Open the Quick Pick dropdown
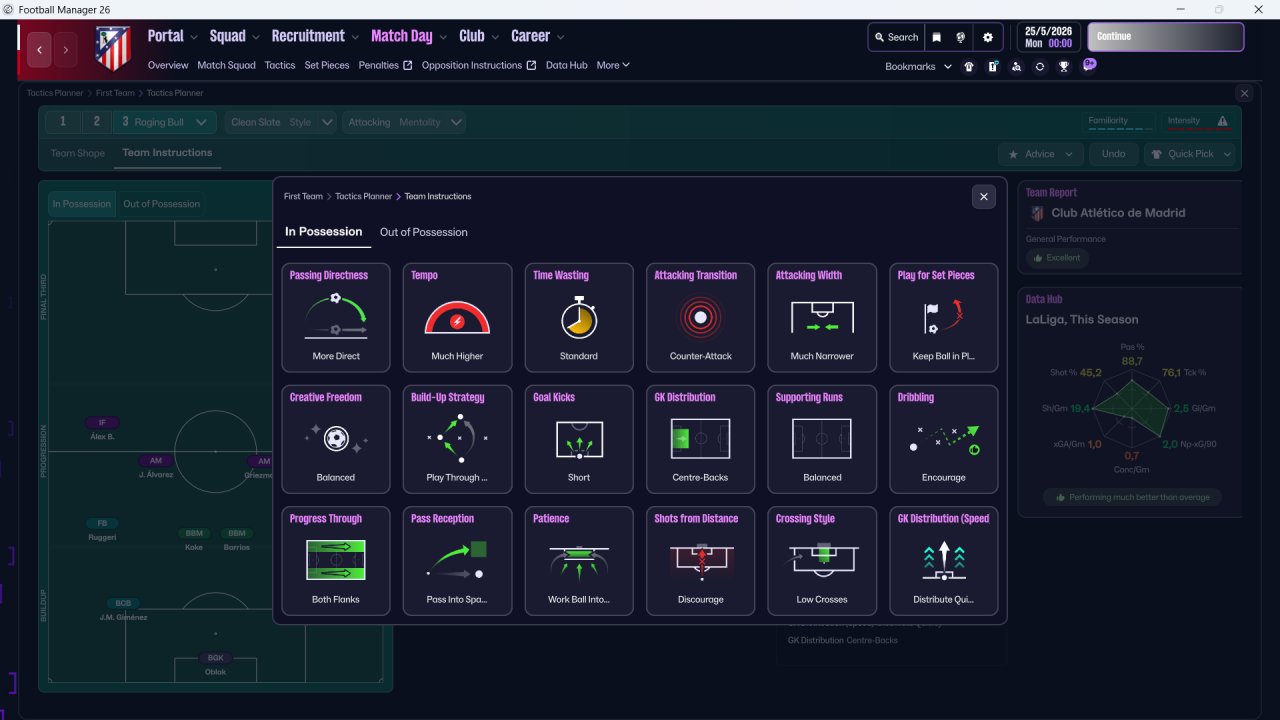Screen dimensions: 1280x720 click(x=1190, y=154)
